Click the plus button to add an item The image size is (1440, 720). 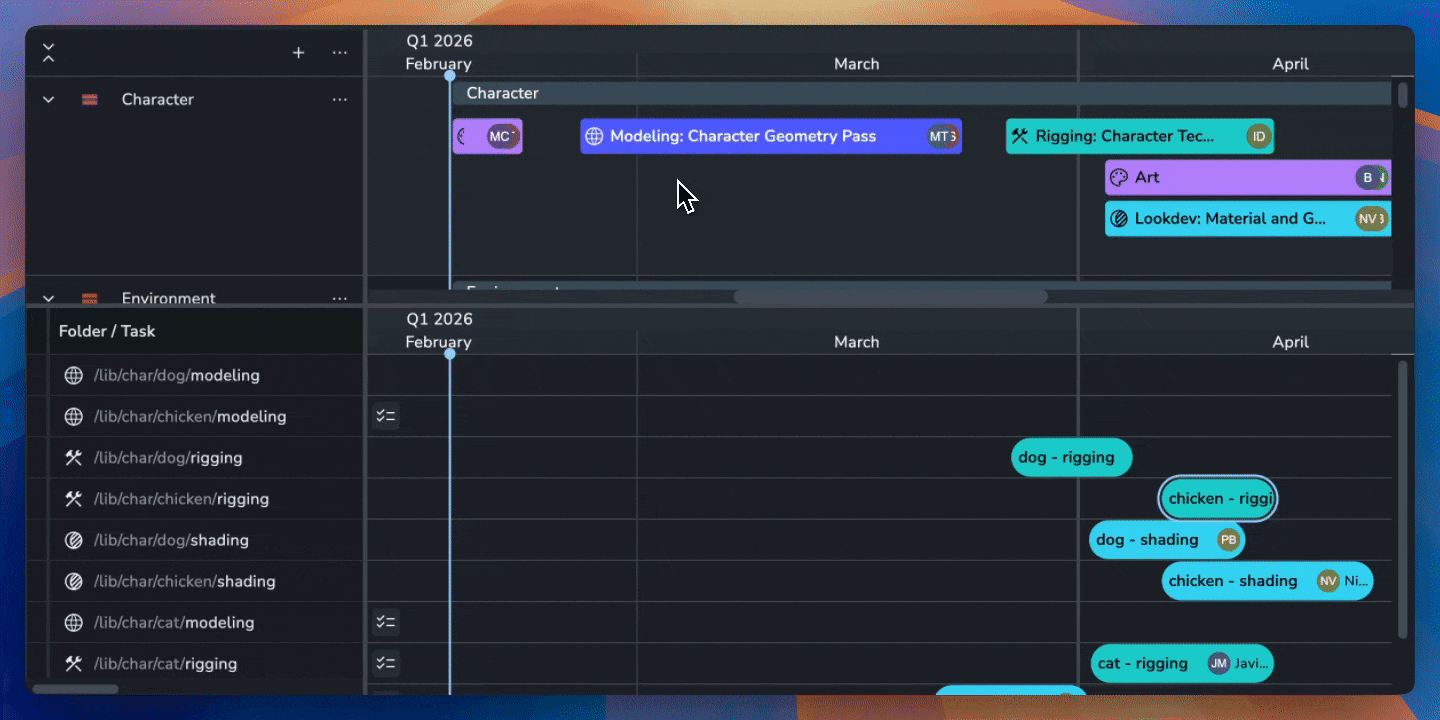click(x=298, y=52)
